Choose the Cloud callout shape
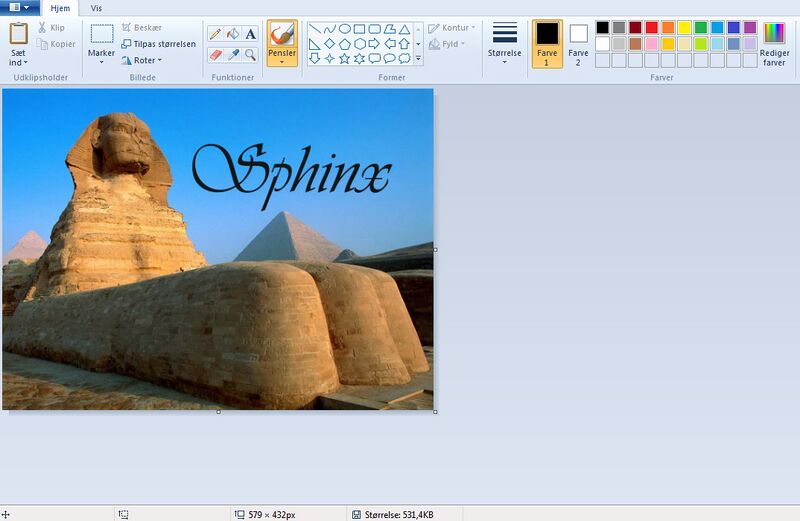The width and height of the screenshot is (800, 521). pos(404,59)
